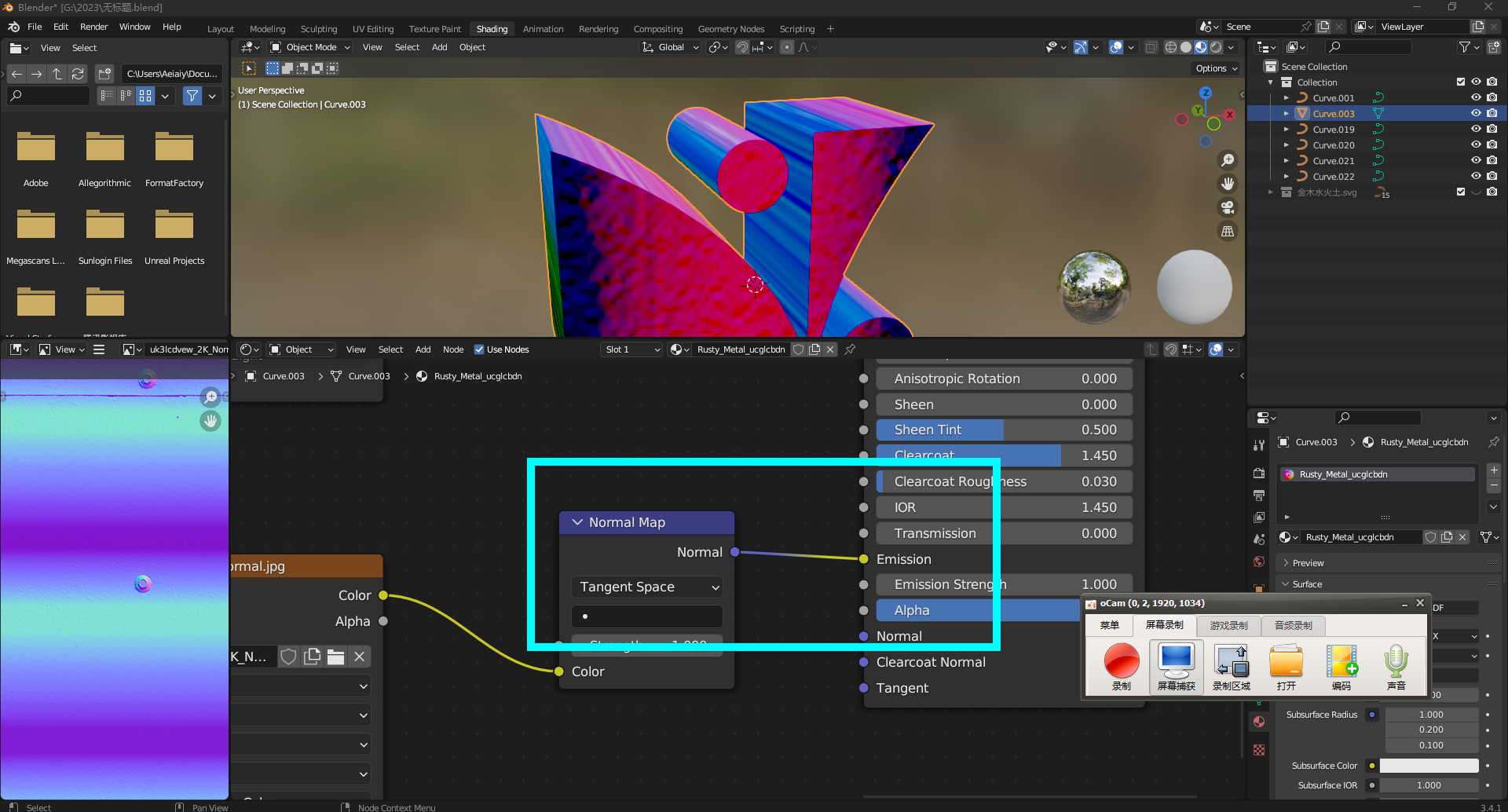Expand Curve.022 in the outliner
1508x812 pixels.
point(1286,176)
